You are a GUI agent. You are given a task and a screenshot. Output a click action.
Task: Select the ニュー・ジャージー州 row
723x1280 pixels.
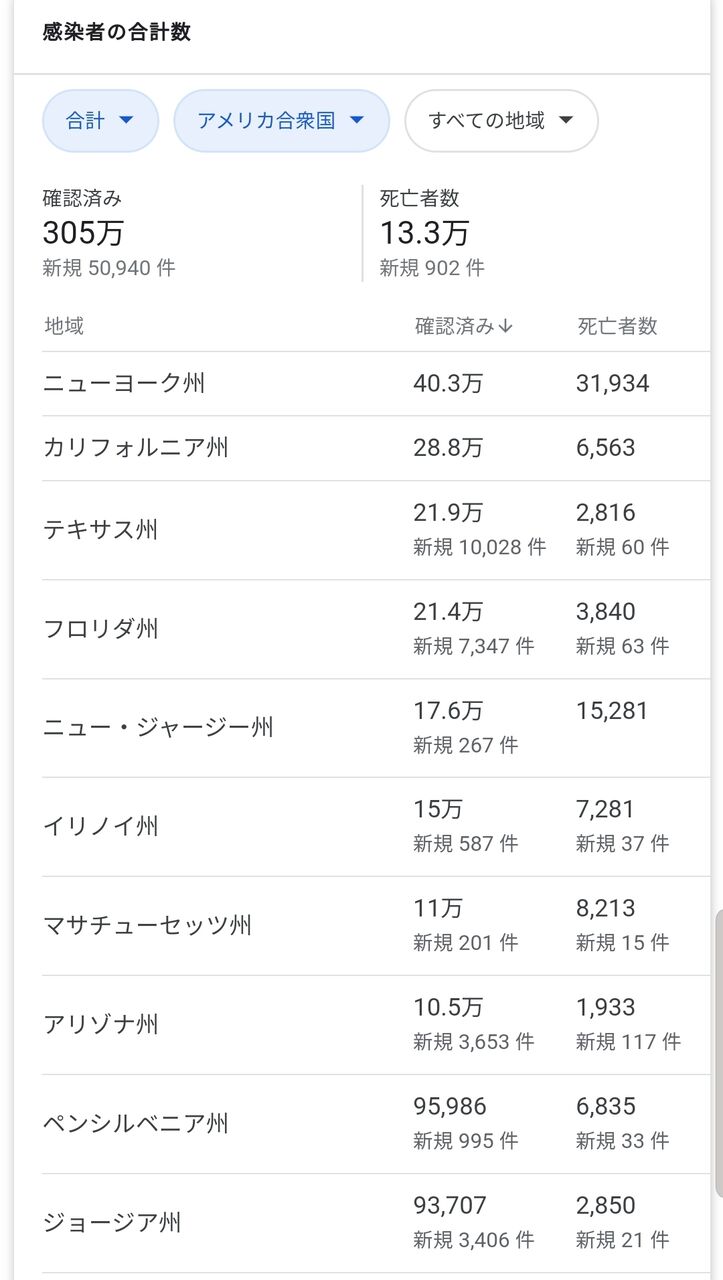[376, 728]
